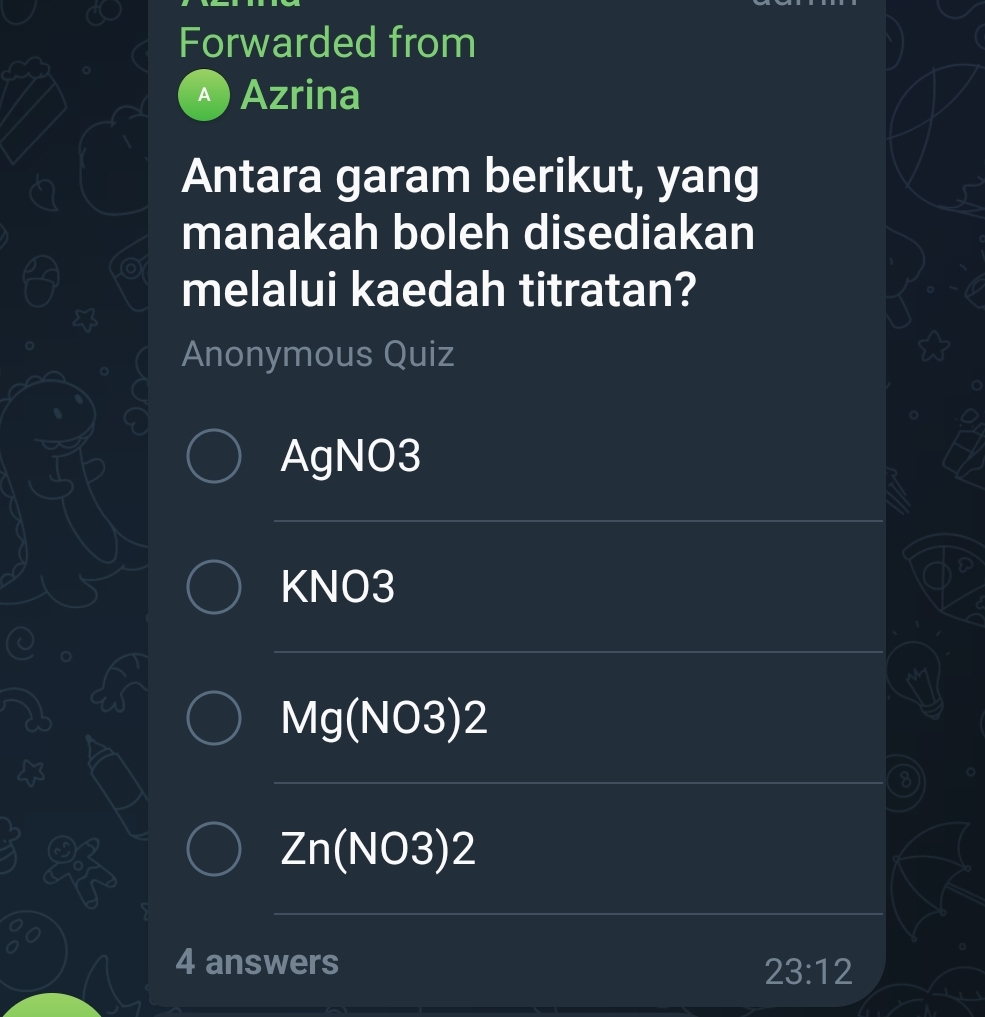
Task: Click the 'Forwarded from' header text
Action: coord(327,43)
